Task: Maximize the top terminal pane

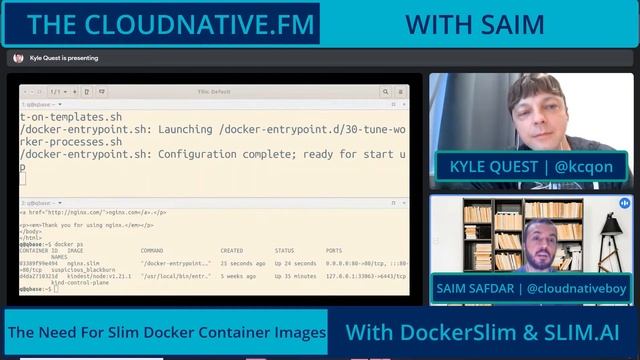Action: coord(393,105)
